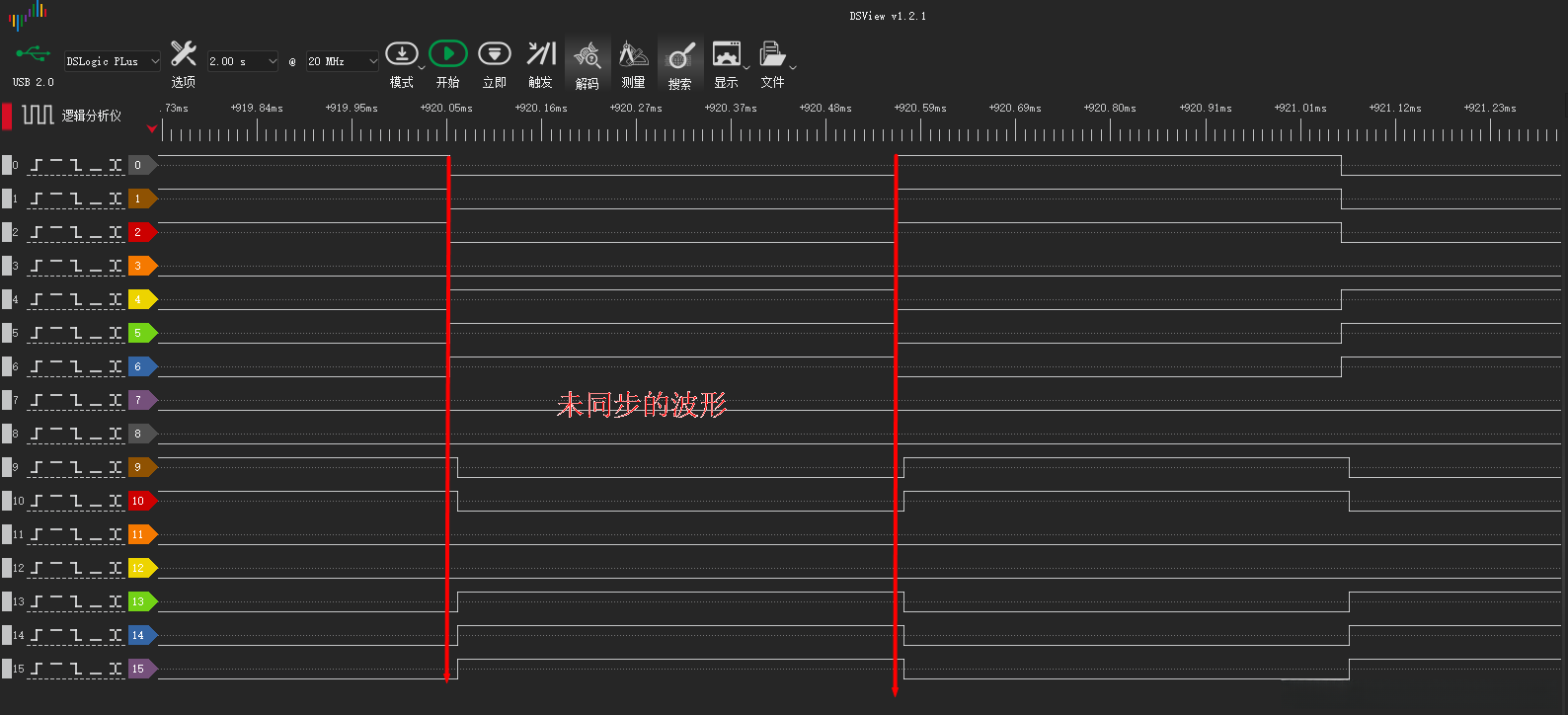Select the gray channel 0 label tag
Viewport: 1568px width, 715px height.
tap(142, 166)
